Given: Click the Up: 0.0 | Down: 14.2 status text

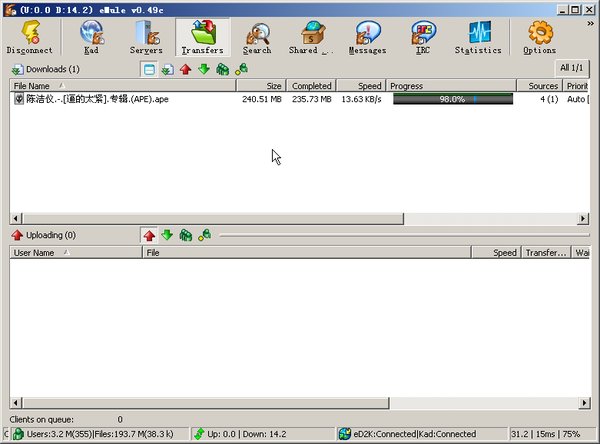Looking at the screenshot, I should click(247, 434).
